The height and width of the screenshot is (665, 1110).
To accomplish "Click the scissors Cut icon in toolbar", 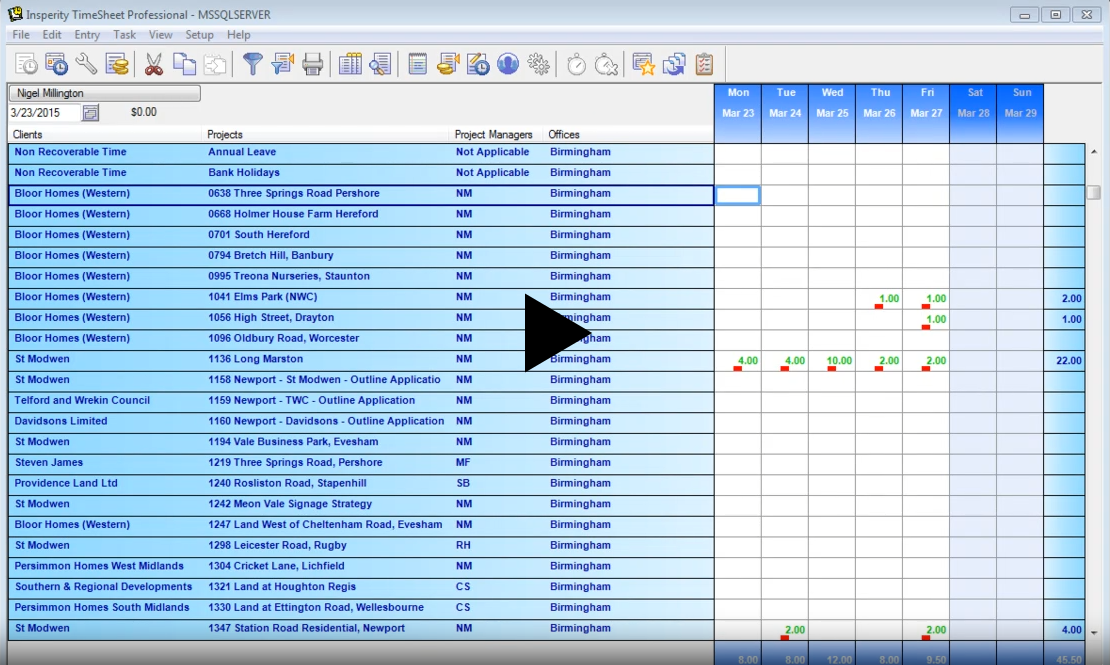I will coord(153,65).
